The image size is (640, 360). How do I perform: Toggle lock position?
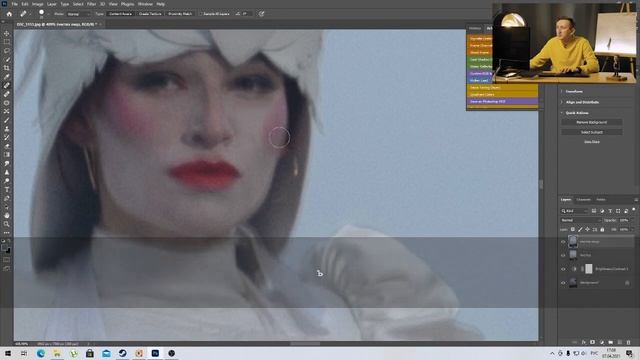point(587,229)
